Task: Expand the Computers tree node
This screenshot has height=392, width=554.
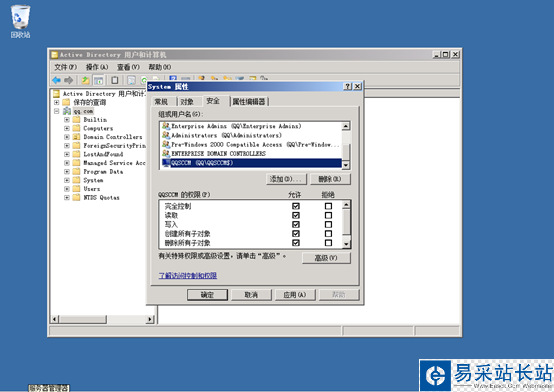Action: 67,128
